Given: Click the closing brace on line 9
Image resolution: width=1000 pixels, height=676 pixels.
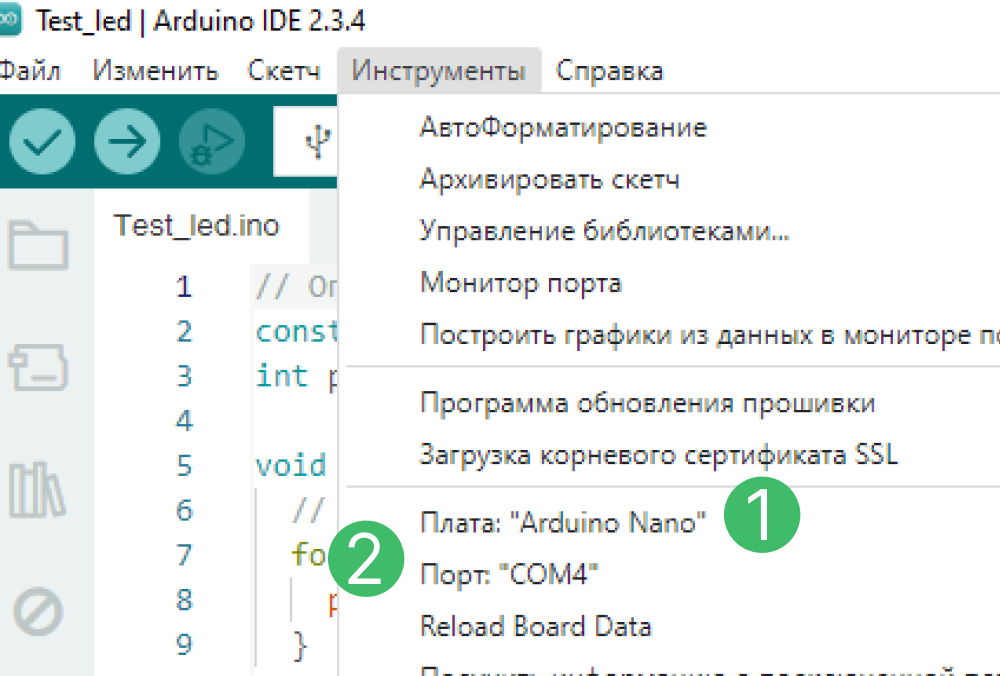Looking at the screenshot, I should coord(300,645).
